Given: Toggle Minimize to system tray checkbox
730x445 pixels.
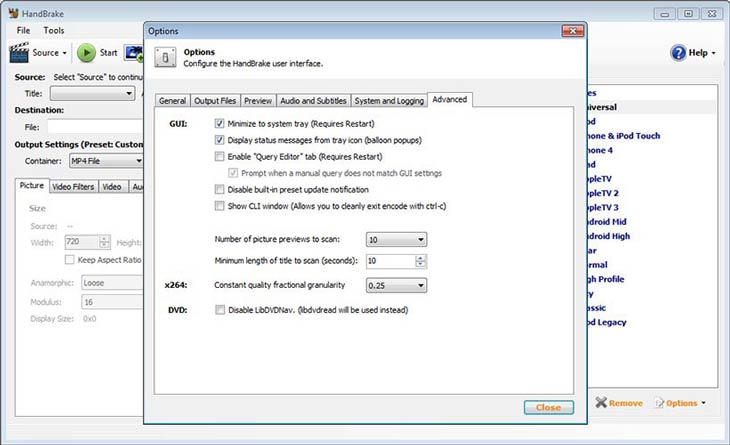Looking at the screenshot, I should pyautogui.click(x=219, y=123).
